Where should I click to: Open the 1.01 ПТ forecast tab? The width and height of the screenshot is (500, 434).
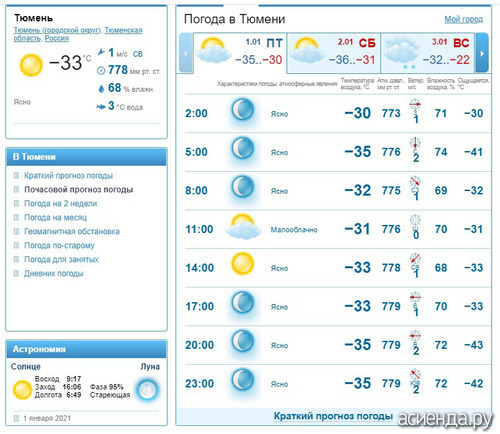pyautogui.click(x=240, y=52)
